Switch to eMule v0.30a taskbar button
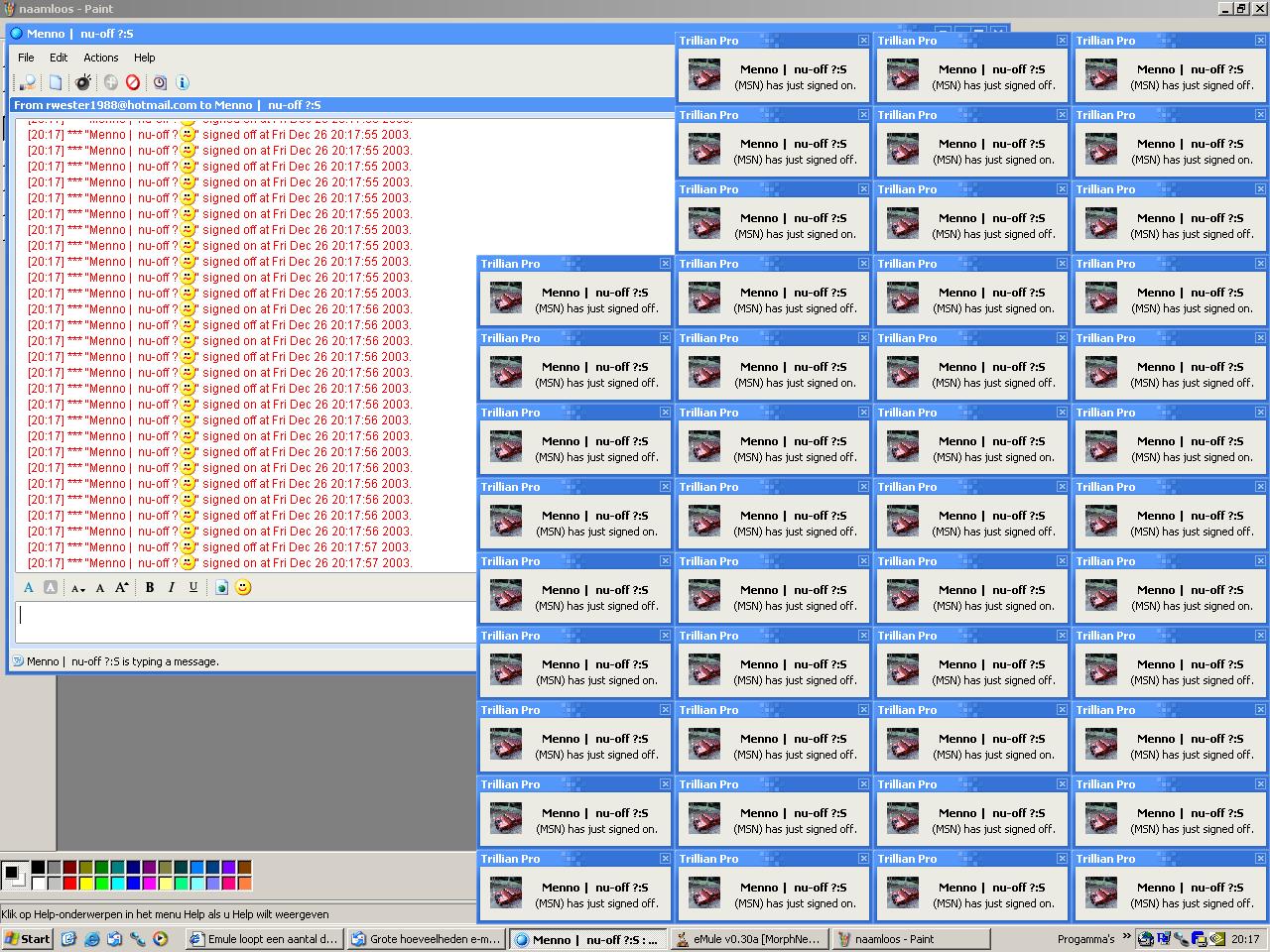 748,939
